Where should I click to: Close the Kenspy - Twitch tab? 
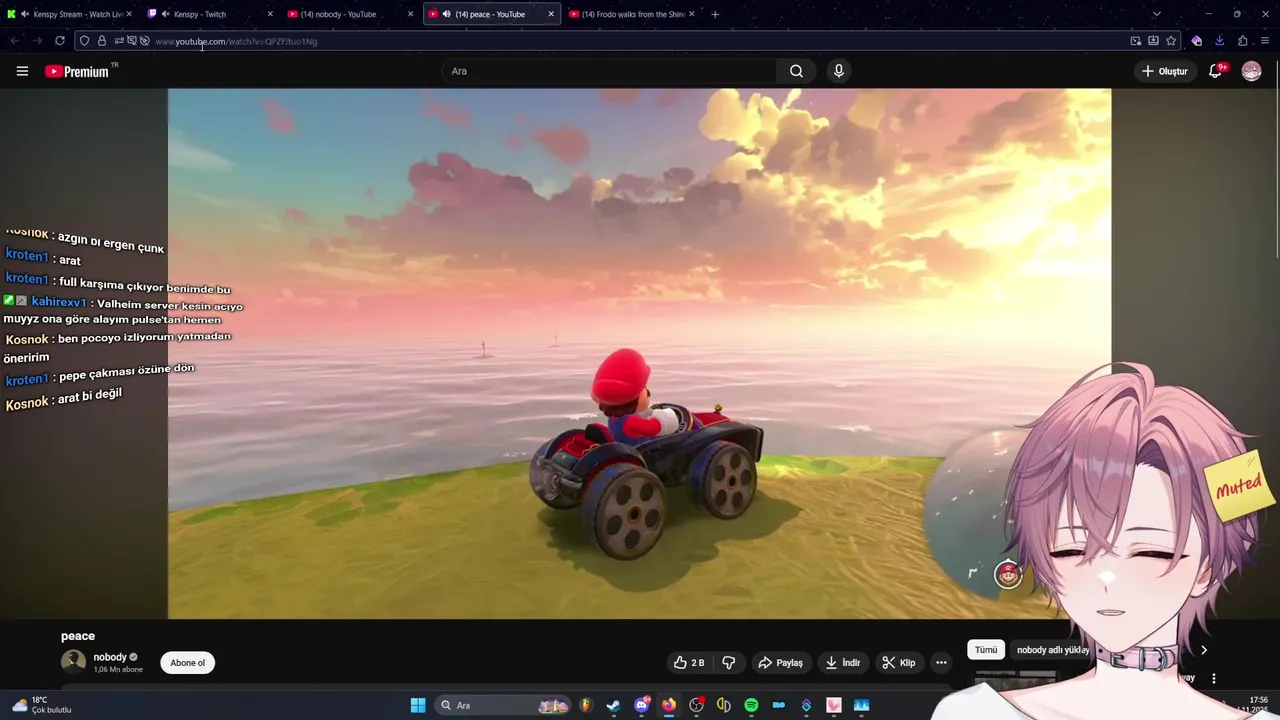coord(269,14)
